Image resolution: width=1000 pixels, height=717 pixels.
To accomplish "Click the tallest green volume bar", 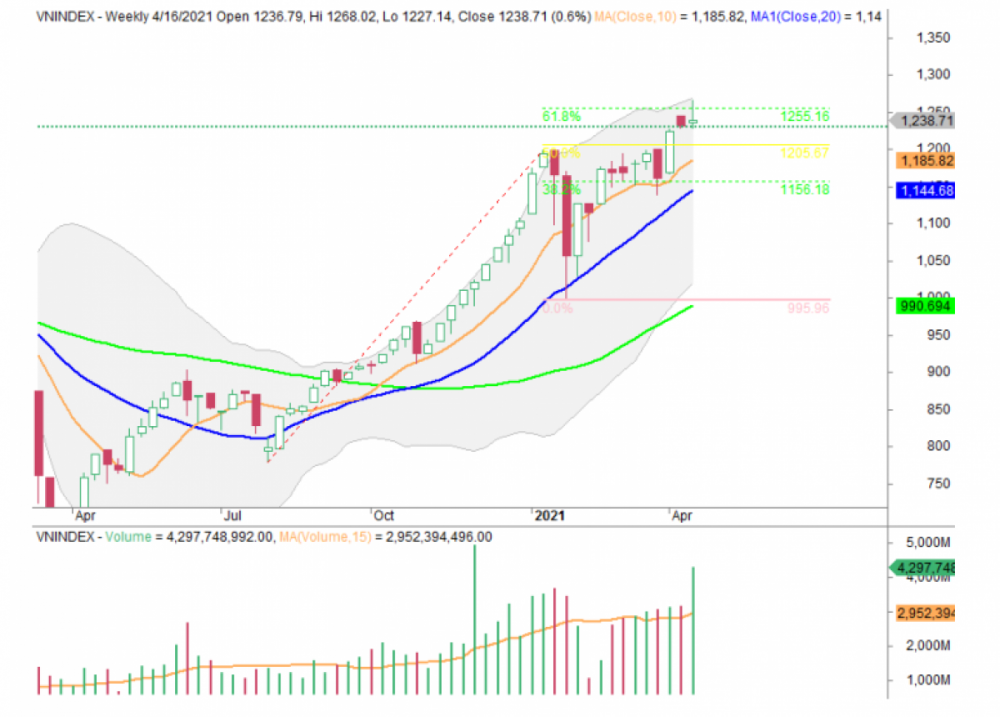I will click(474, 620).
